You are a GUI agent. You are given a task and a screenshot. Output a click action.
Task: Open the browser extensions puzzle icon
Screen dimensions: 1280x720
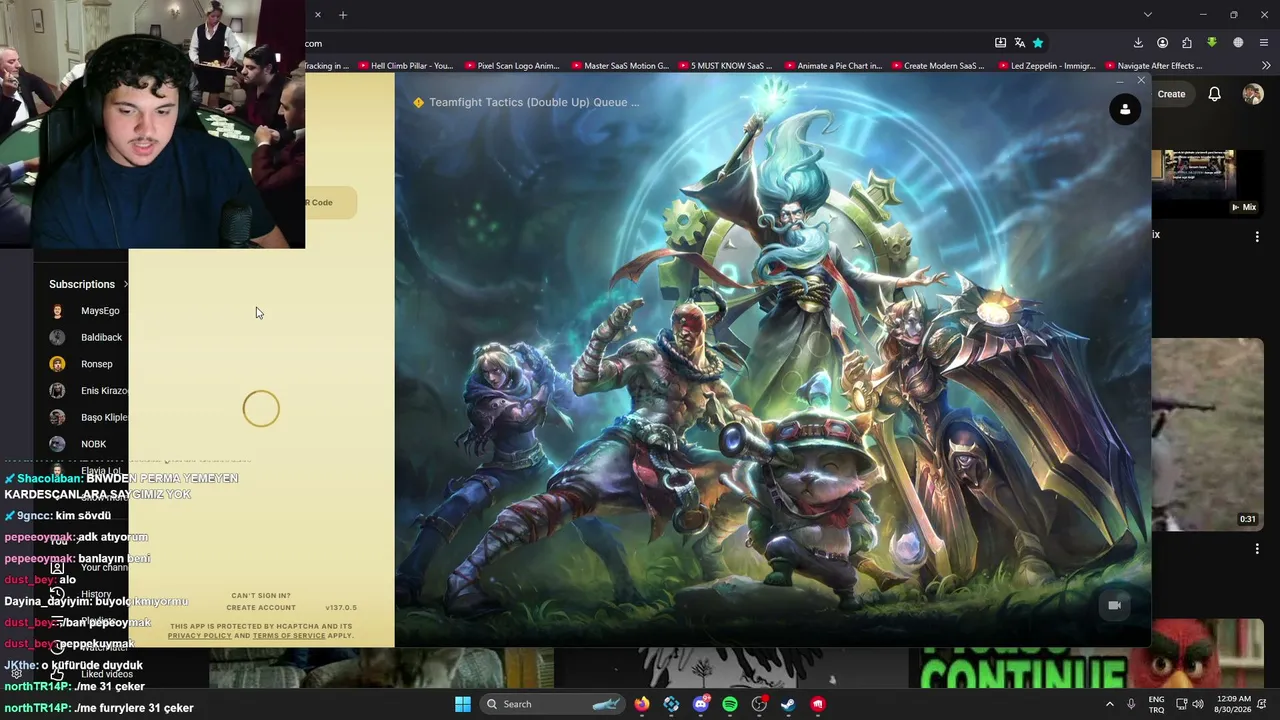pyautogui.click(x=1187, y=43)
